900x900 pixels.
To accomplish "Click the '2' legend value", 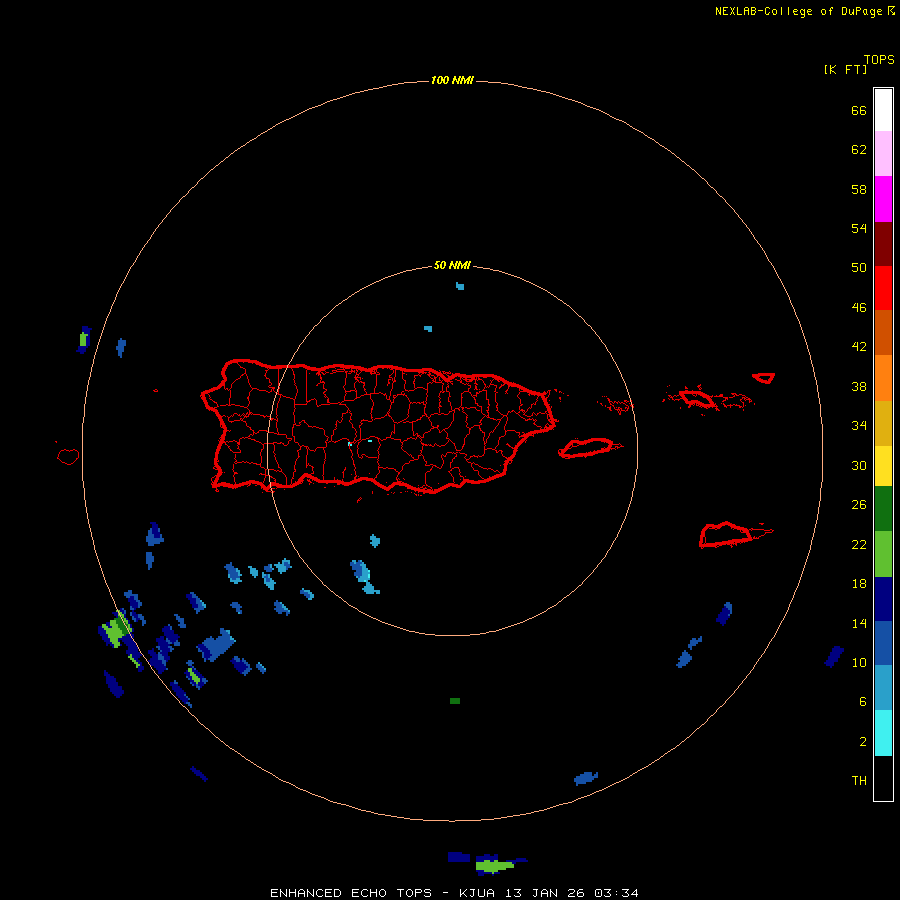I will click(863, 742).
